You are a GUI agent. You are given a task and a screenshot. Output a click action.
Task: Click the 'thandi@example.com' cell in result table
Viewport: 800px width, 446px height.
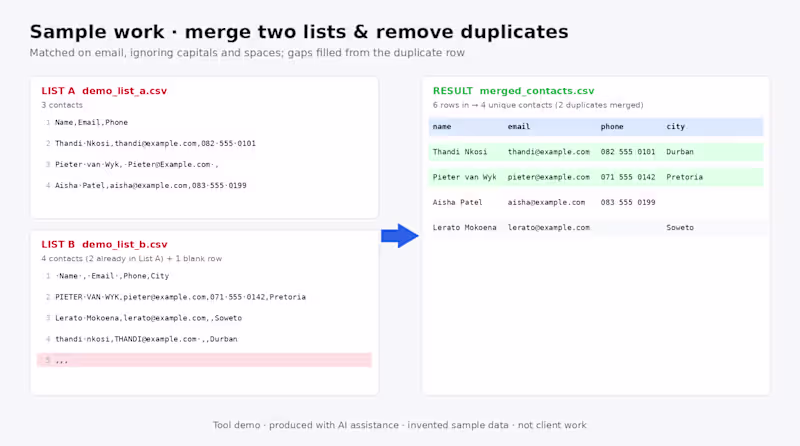click(548, 152)
